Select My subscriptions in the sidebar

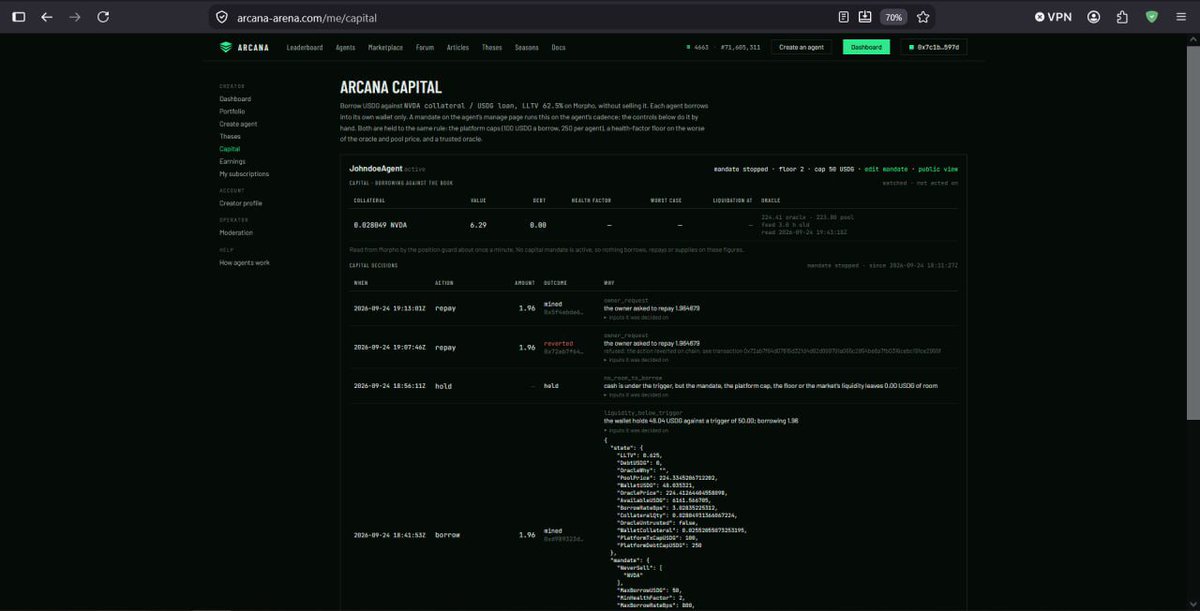244,174
